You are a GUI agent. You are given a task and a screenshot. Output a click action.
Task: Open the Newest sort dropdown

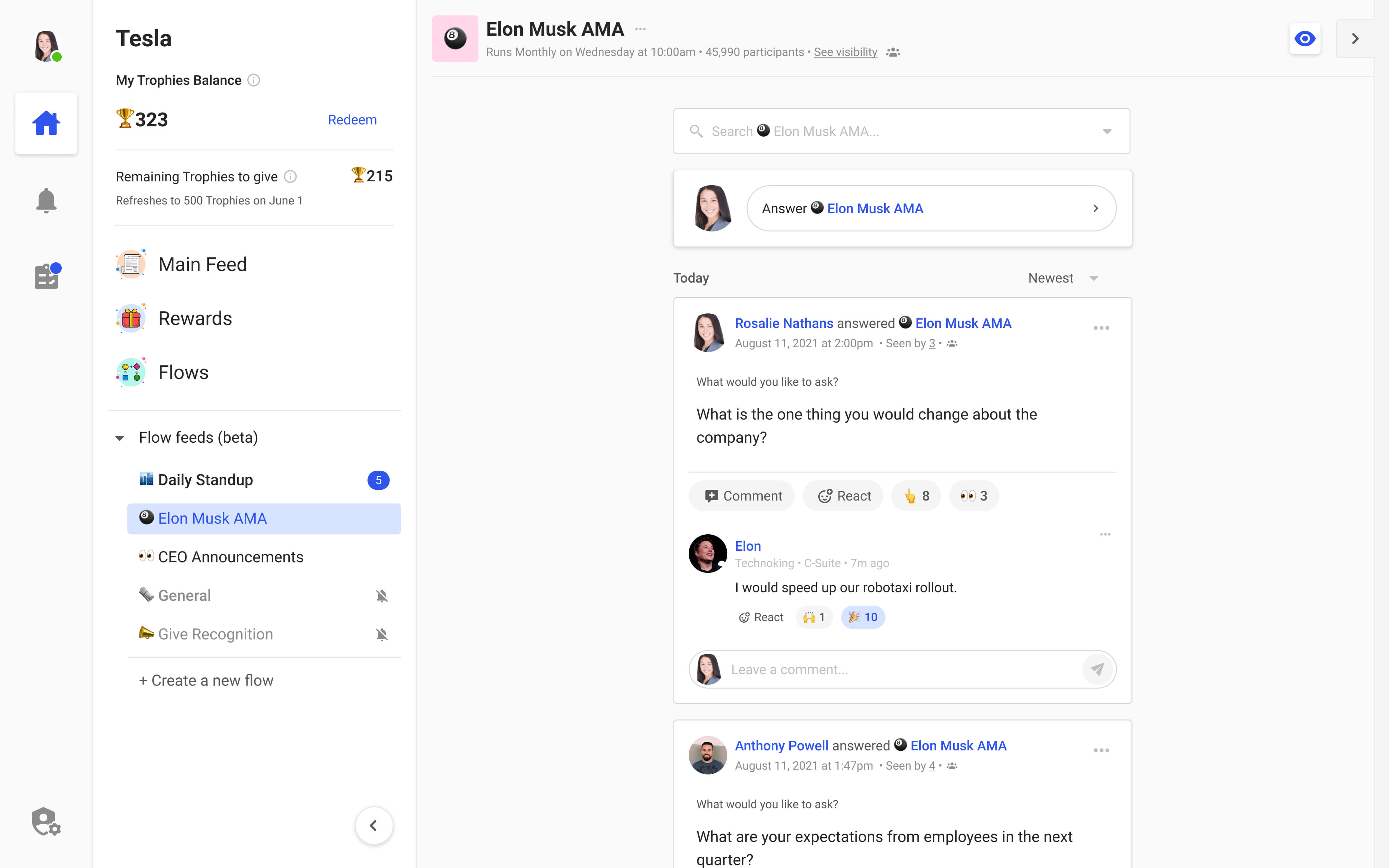tap(1063, 278)
